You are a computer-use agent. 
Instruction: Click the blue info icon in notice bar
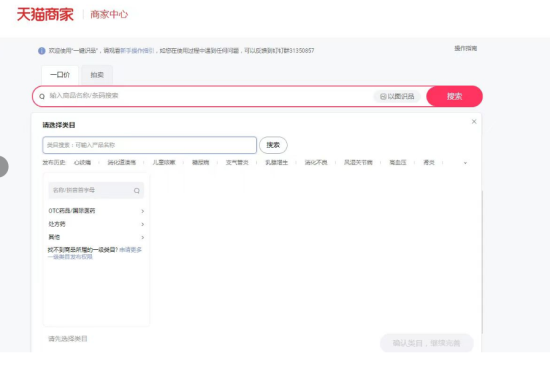42,51
